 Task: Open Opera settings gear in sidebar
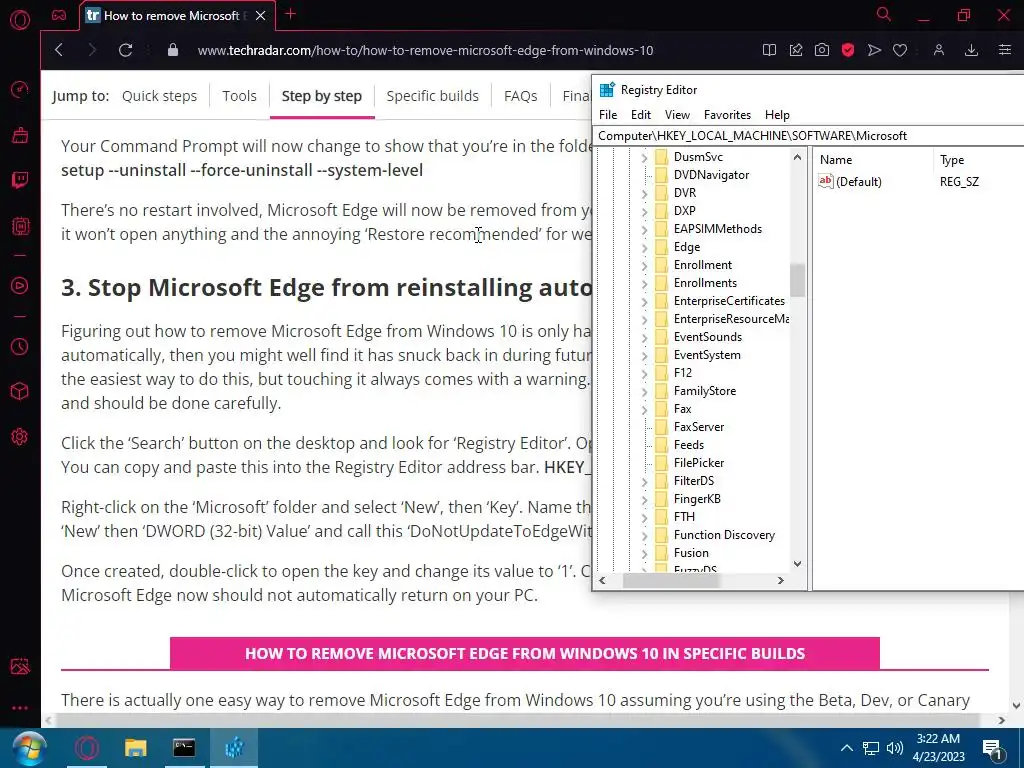pos(20,436)
